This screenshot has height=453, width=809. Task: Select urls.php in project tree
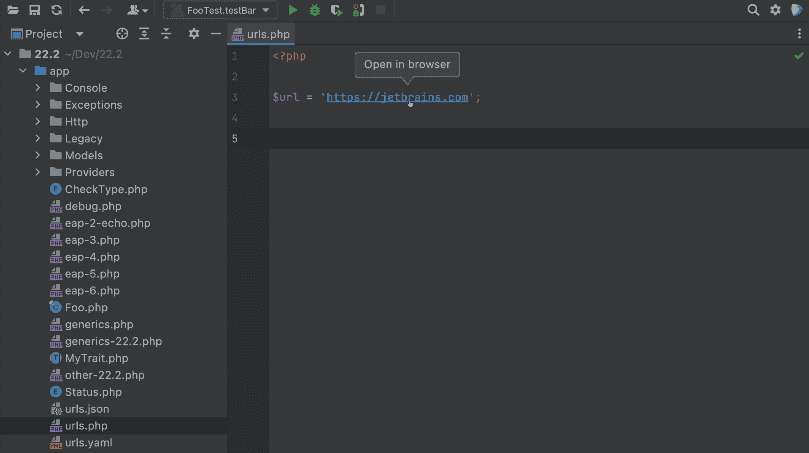pyautogui.click(x=114, y=426)
